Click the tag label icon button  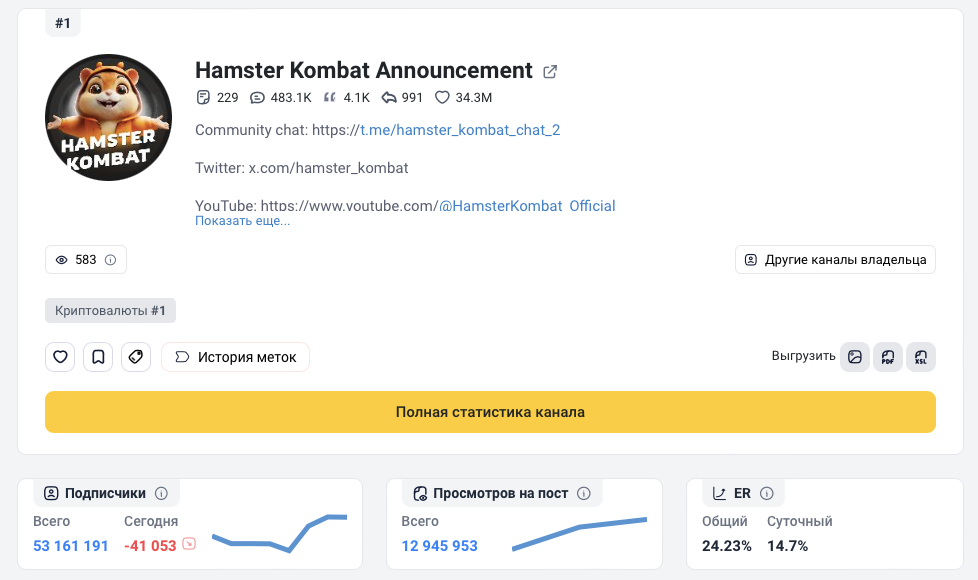point(136,357)
